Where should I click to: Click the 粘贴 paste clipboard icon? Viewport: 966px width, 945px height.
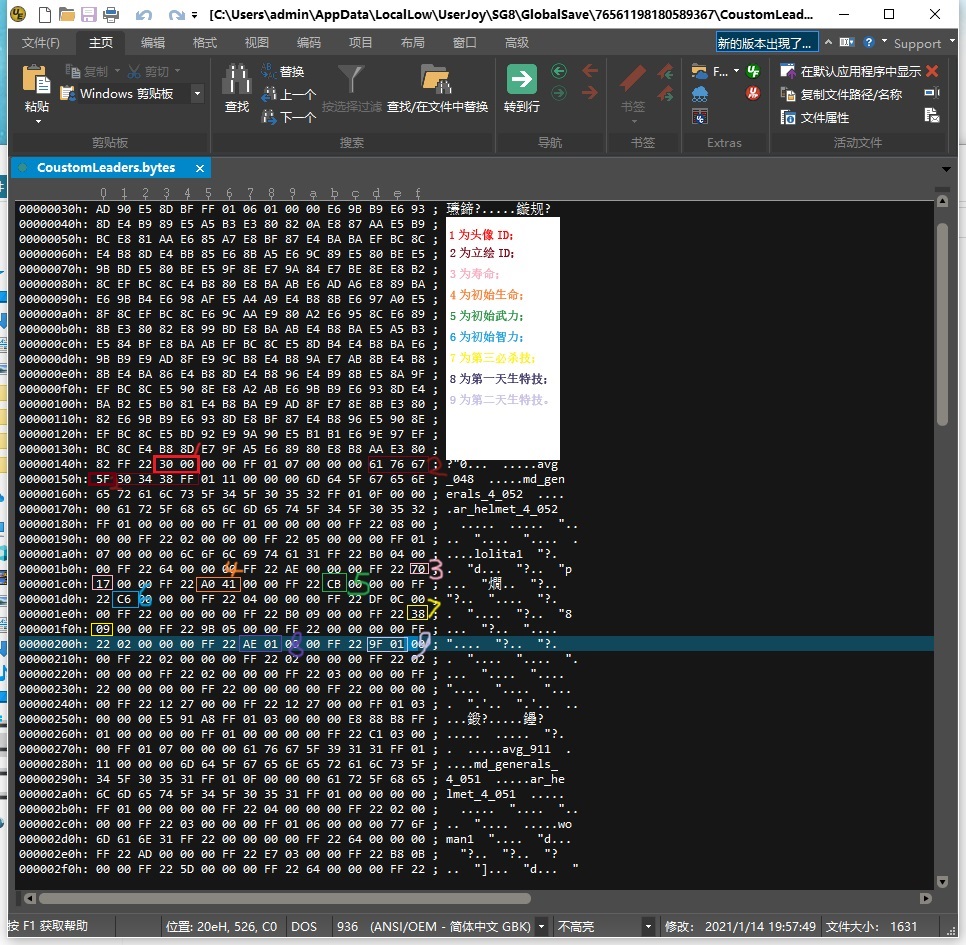tap(36, 80)
